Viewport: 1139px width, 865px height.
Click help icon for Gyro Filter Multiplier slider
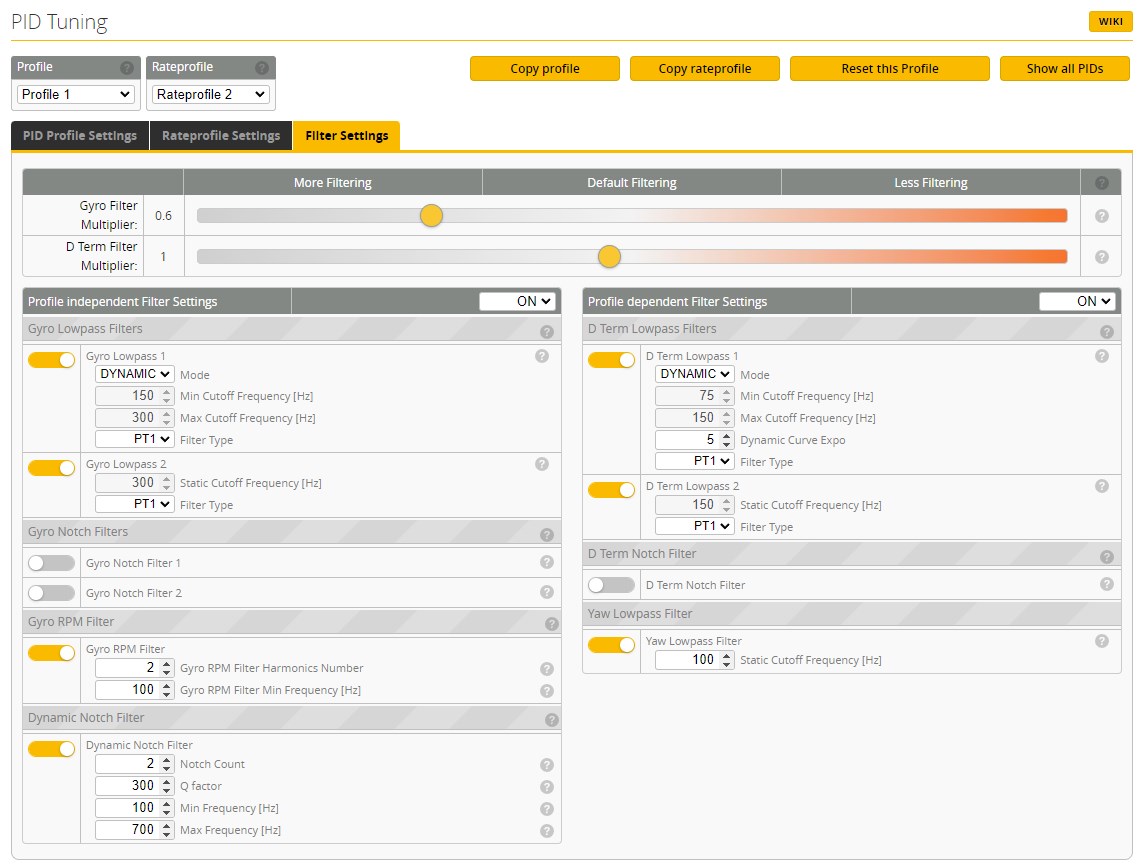pyautogui.click(x=1101, y=216)
